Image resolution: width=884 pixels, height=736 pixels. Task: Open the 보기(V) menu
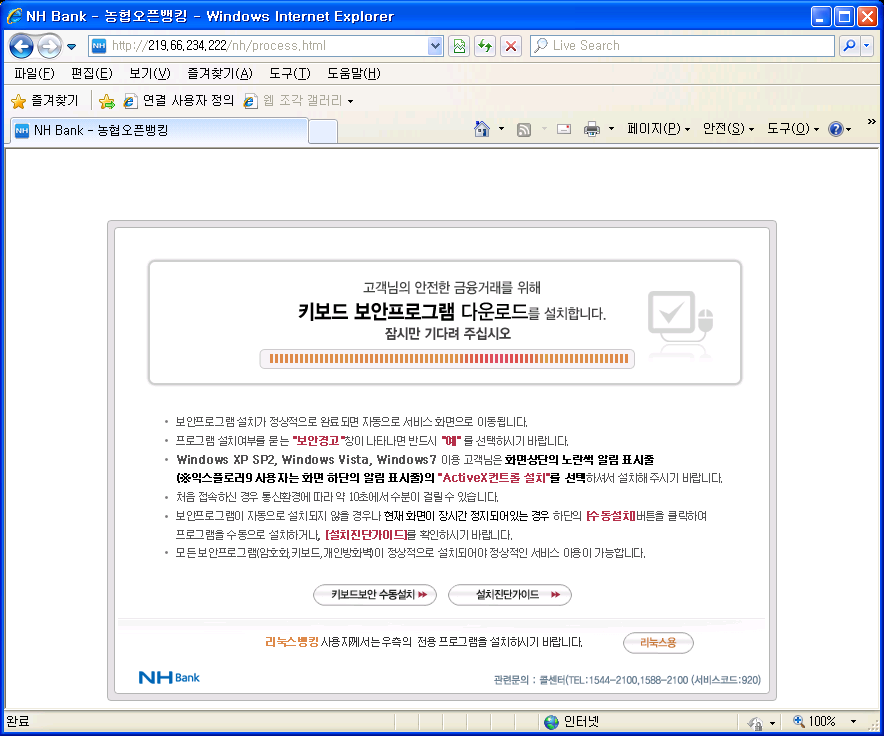(x=149, y=73)
